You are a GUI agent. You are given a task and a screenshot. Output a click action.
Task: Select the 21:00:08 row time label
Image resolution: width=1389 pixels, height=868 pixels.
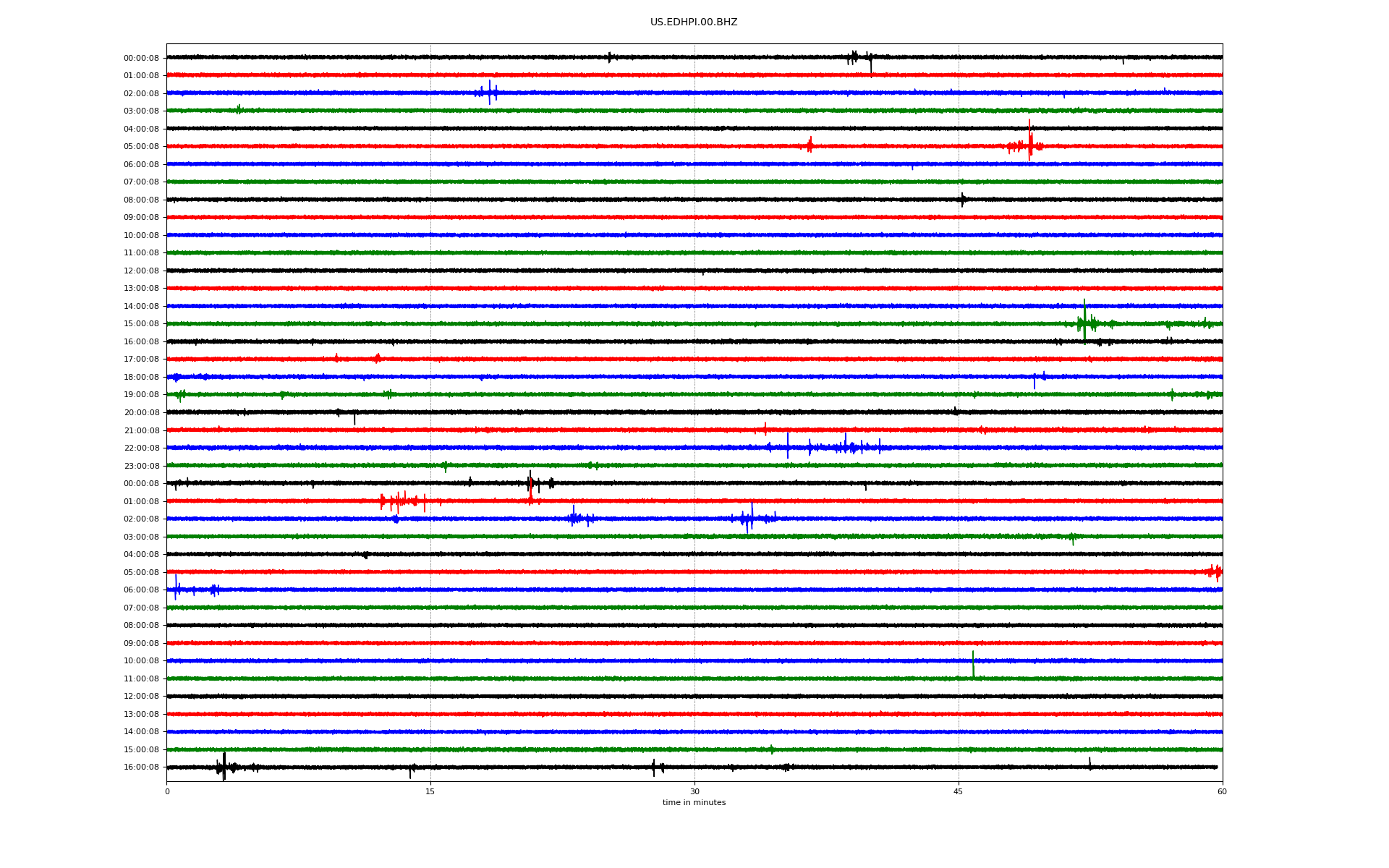[141, 430]
